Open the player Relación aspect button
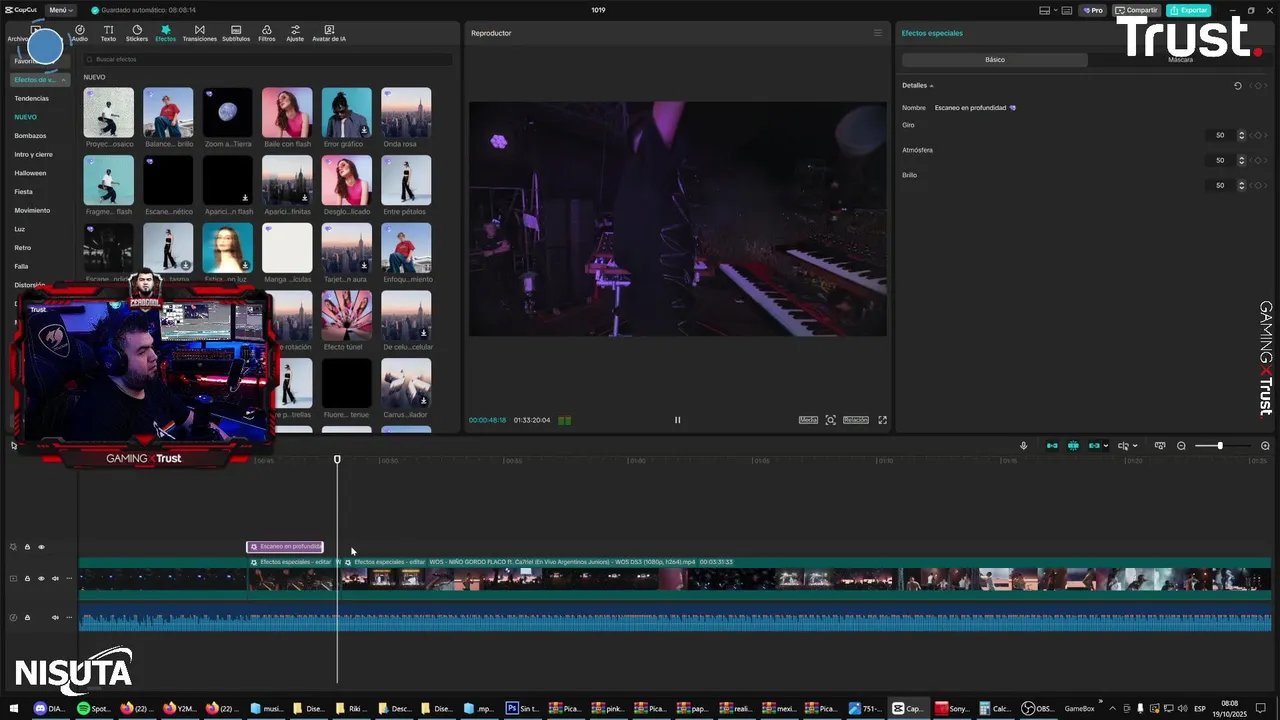This screenshot has height=720, width=1280. 855,420
